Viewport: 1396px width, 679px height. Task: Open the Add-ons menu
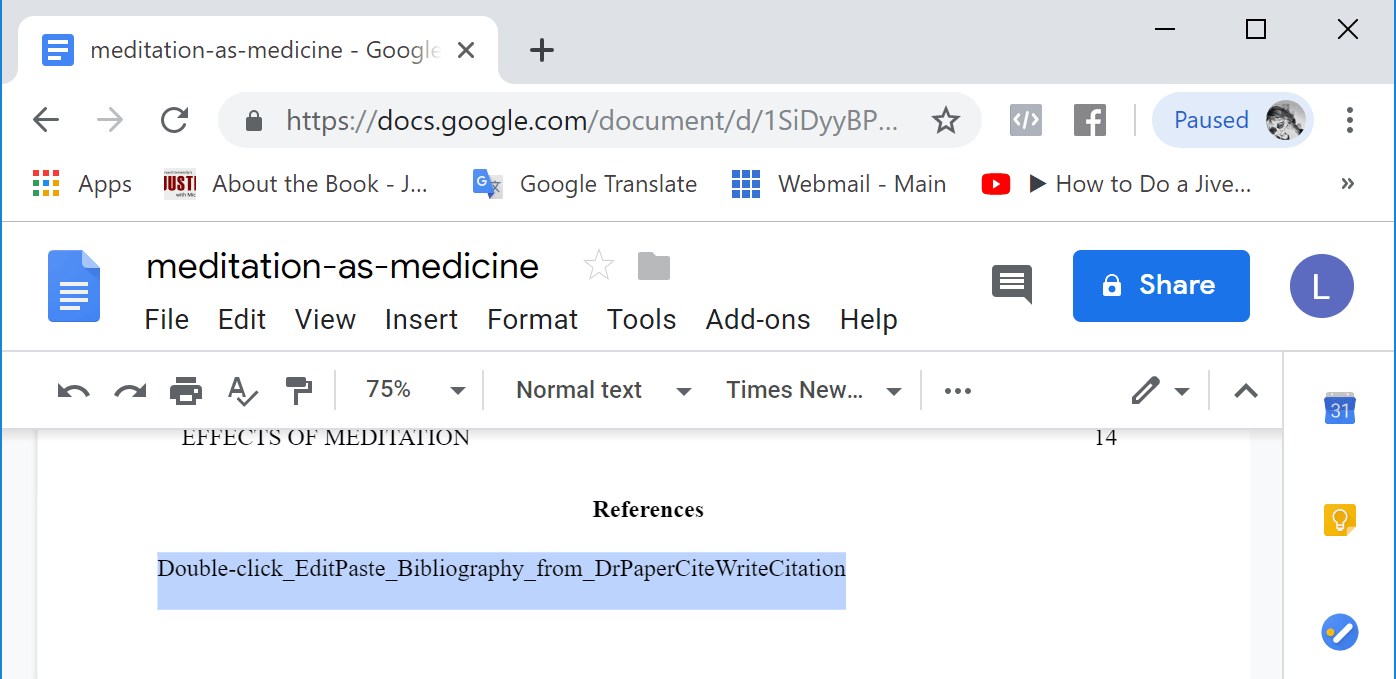pyautogui.click(x=758, y=320)
